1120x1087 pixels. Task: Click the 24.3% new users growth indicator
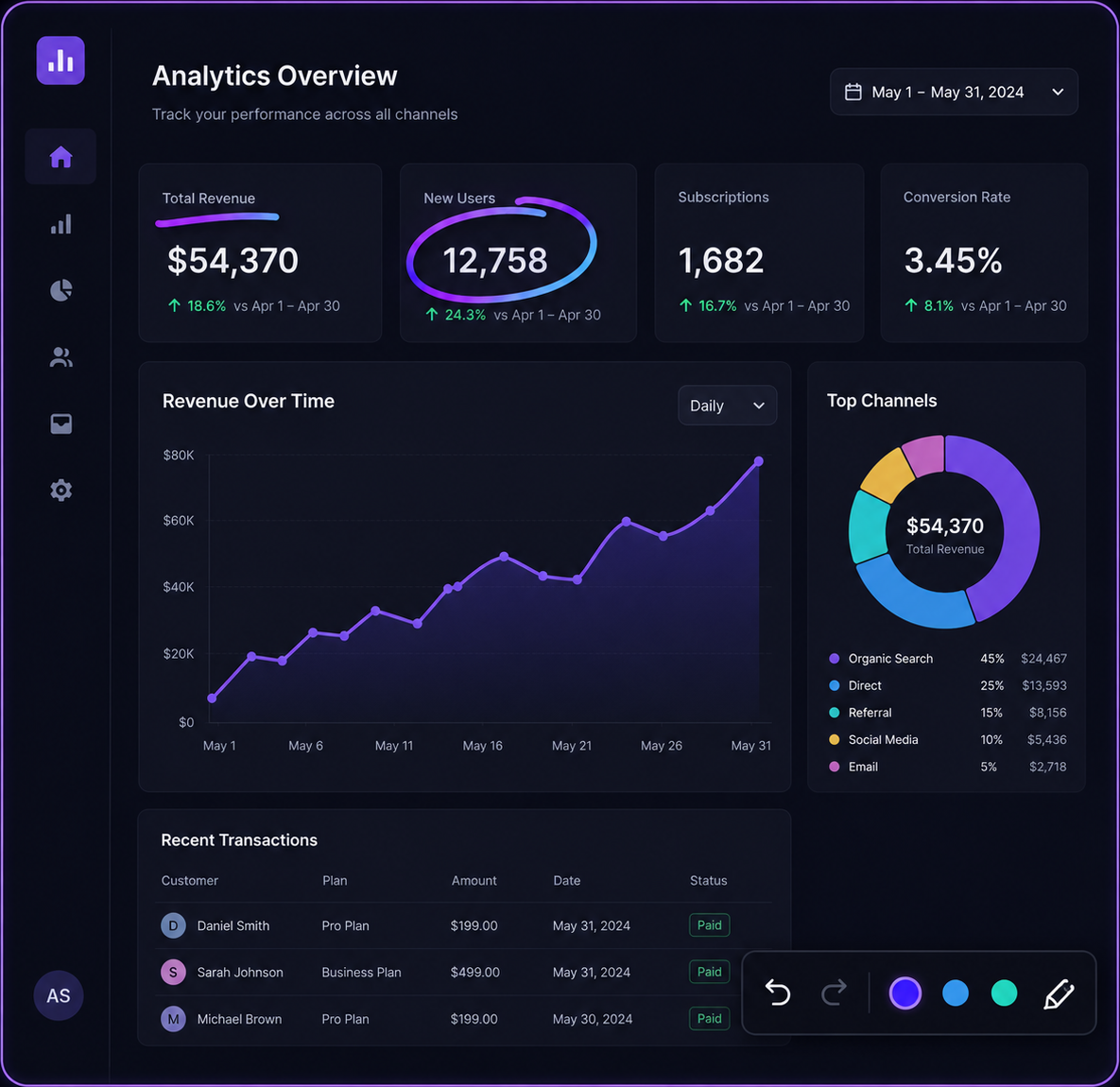456,315
